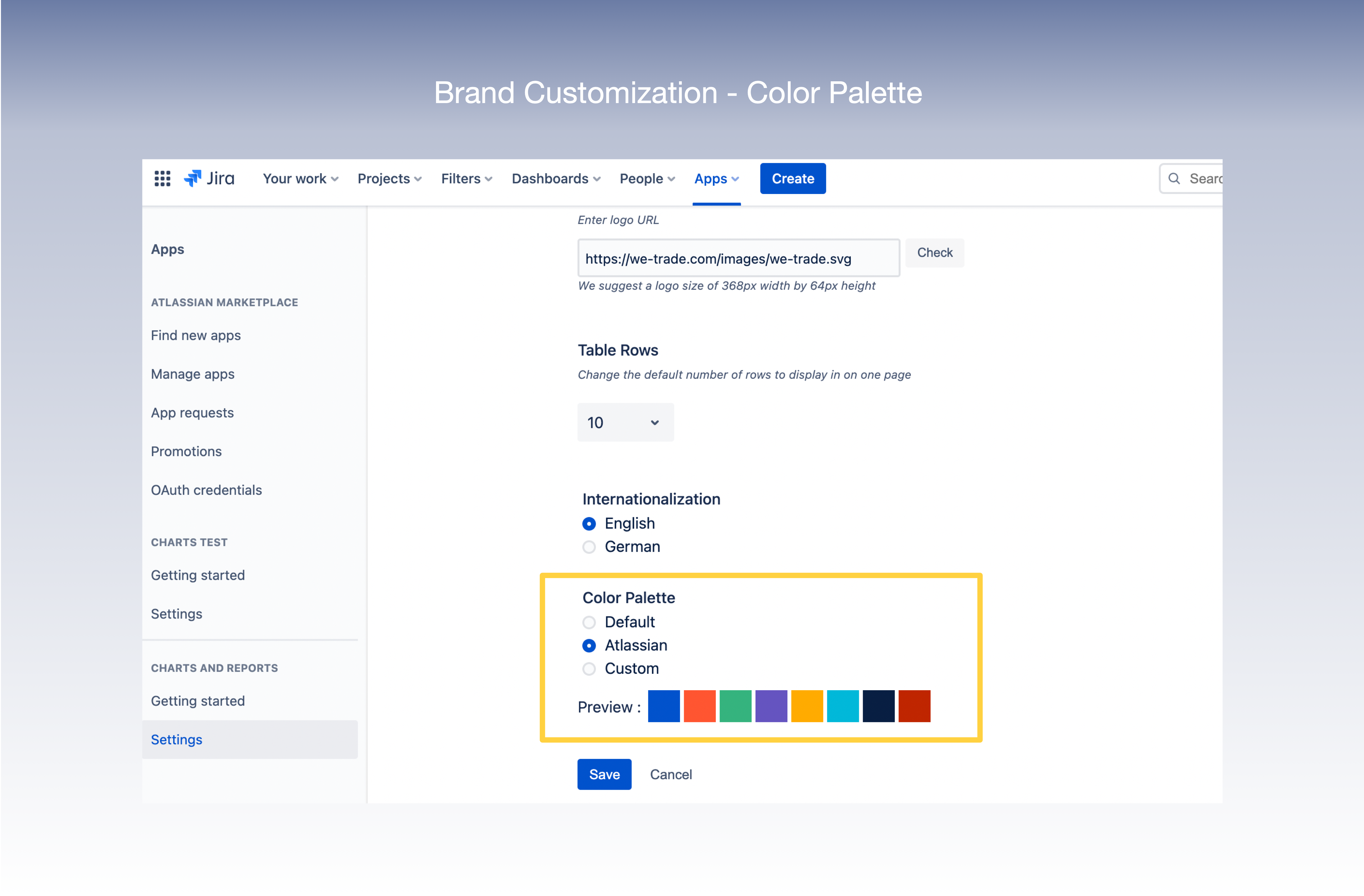Click the search magnifier icon
This screenshot has height=896, width=1364.
(1174, 178)
